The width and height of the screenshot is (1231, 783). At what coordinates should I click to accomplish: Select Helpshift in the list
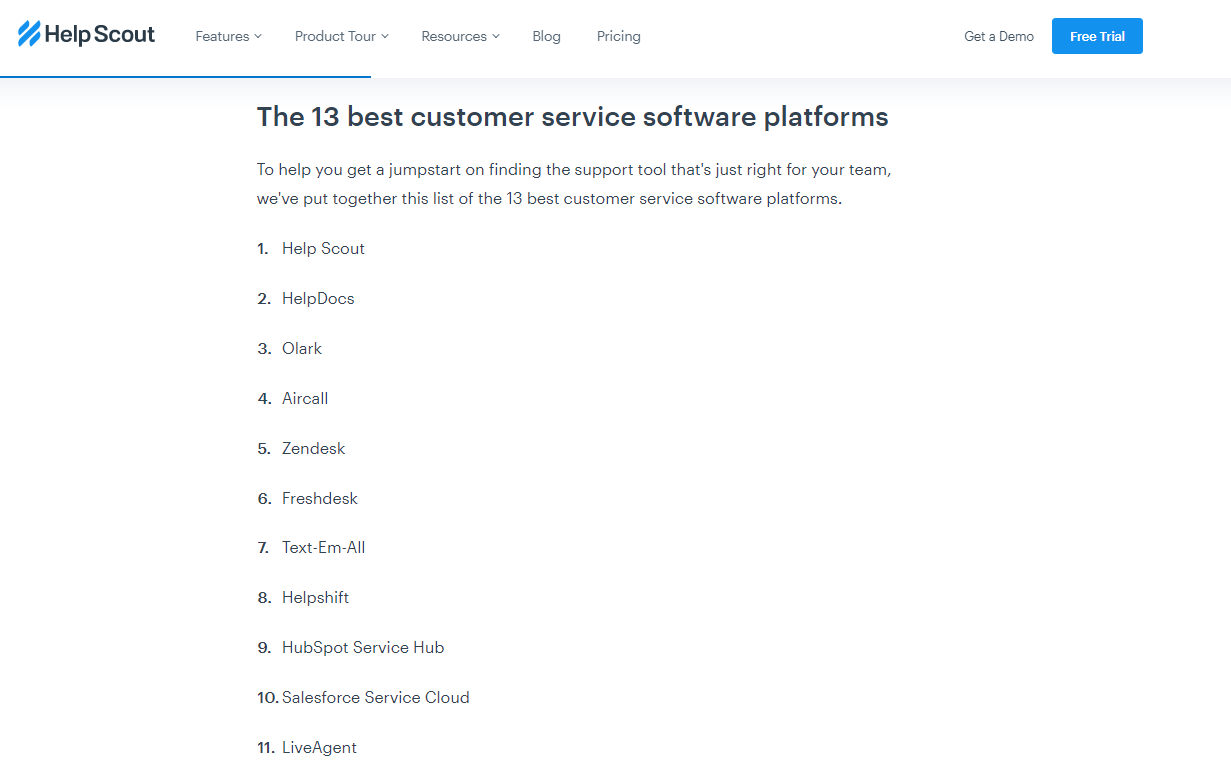click(315, 598)
